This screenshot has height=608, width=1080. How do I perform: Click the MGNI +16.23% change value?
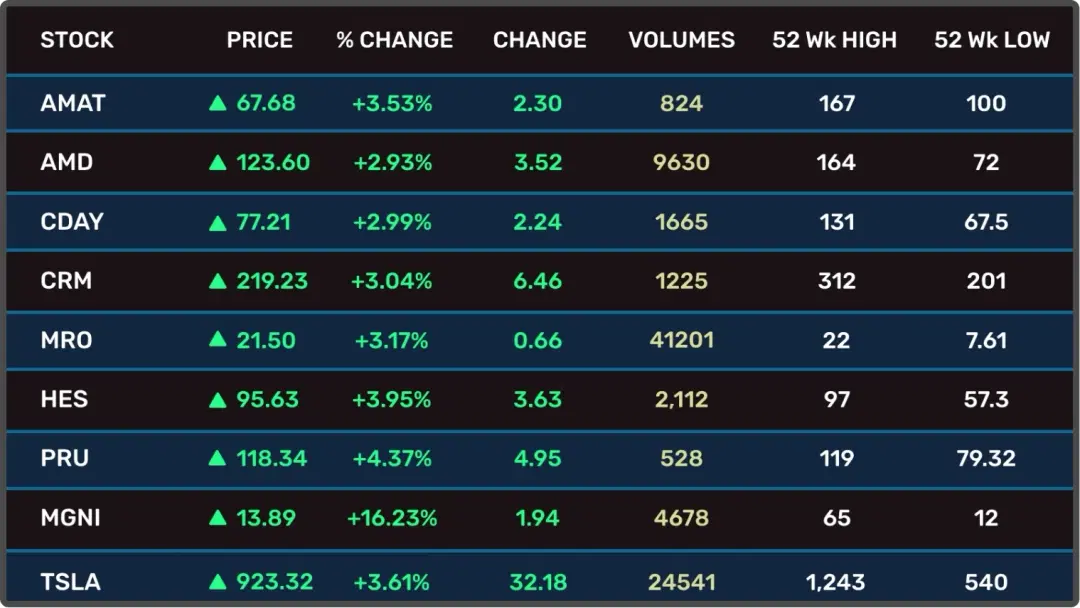[x=392, y=518]
